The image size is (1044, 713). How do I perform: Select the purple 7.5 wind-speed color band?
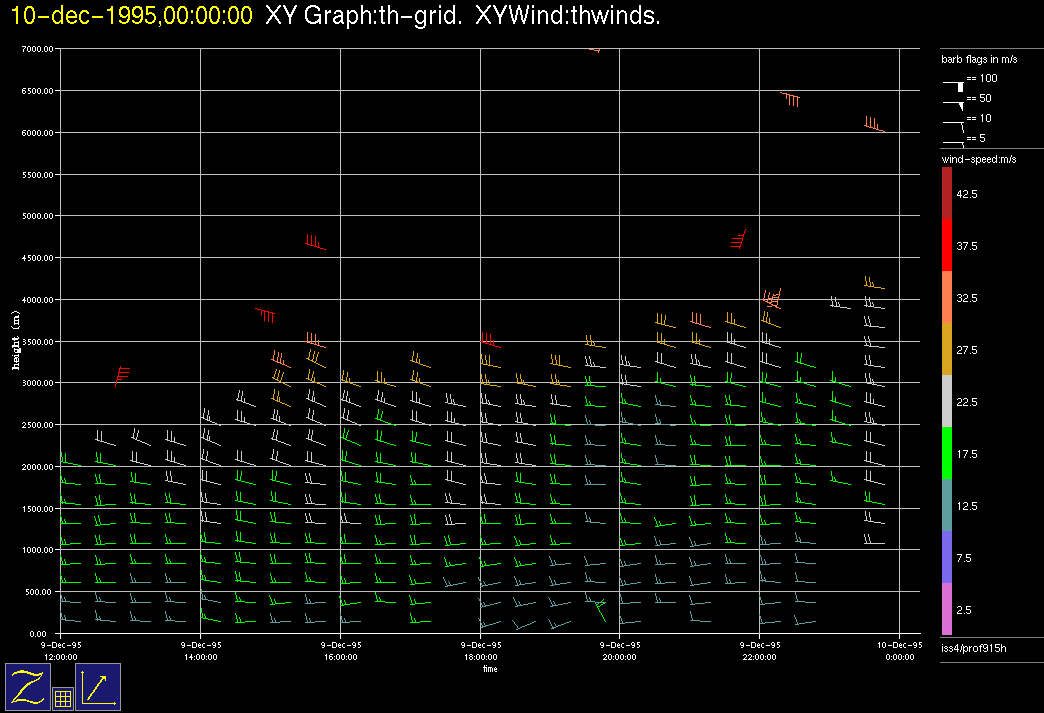click(x=946, y=557)
